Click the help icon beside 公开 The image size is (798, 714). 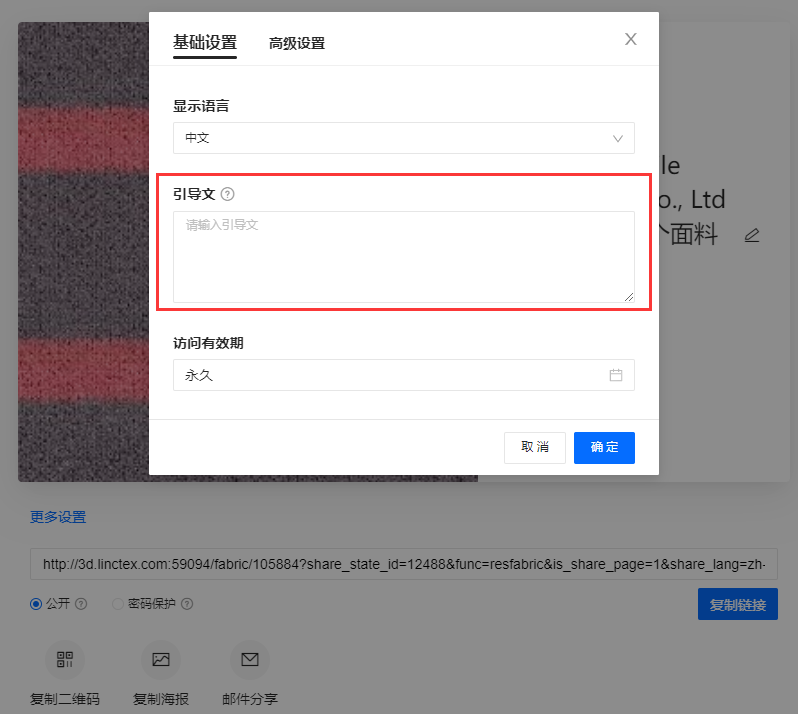click(x=82, y=604)
